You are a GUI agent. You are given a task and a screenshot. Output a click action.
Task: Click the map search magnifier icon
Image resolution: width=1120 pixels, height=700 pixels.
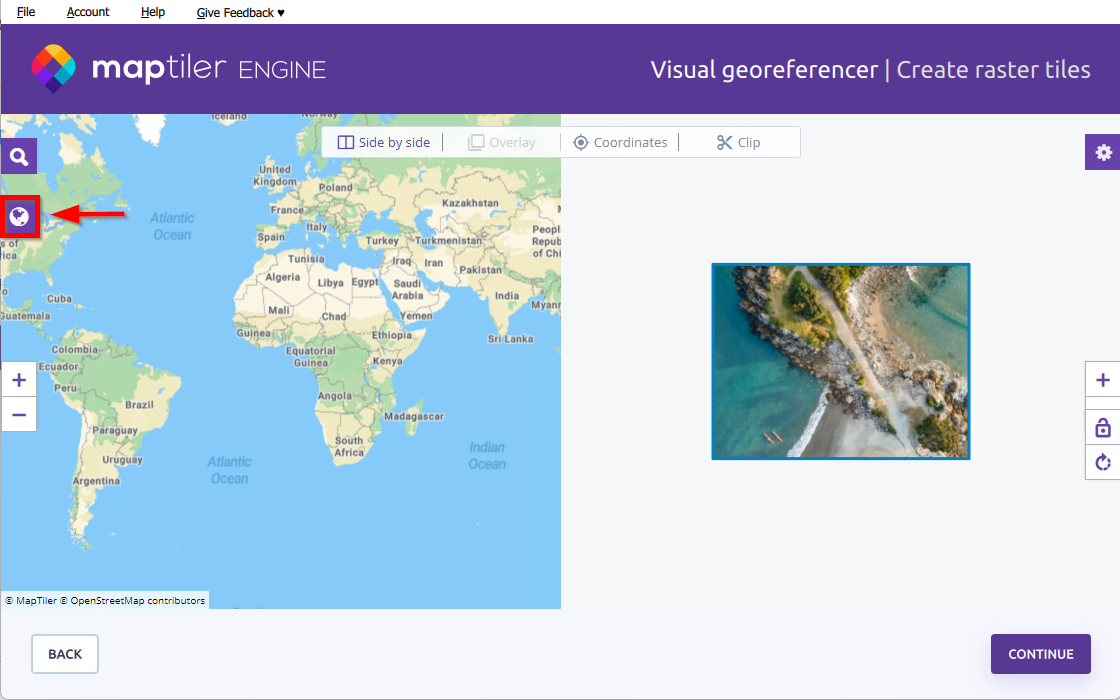point(19,157)
